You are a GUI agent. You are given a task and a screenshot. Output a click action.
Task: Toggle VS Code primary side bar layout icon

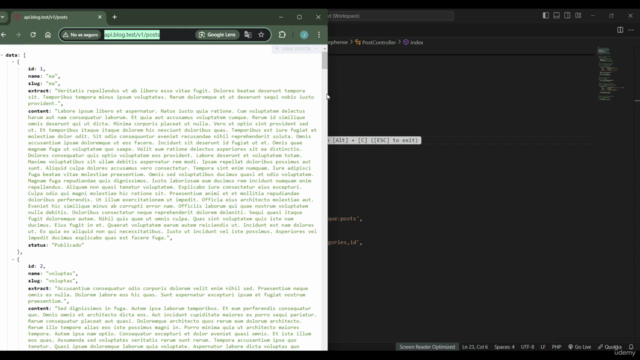tap(545, 16)
